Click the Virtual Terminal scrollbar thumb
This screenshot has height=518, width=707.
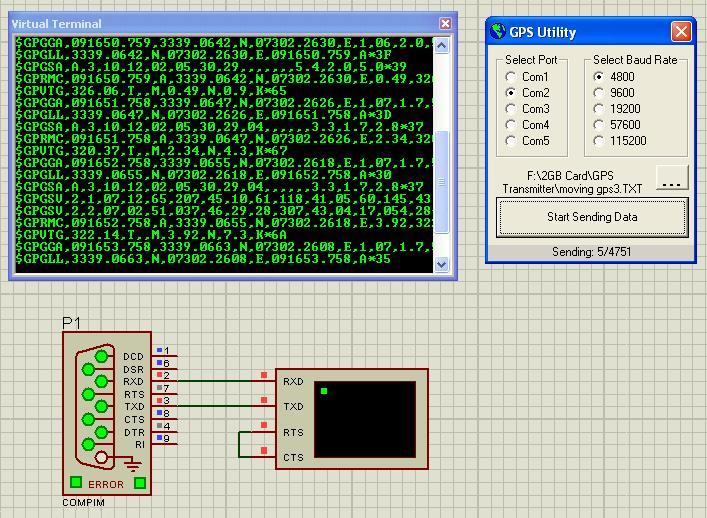[441, 182]
